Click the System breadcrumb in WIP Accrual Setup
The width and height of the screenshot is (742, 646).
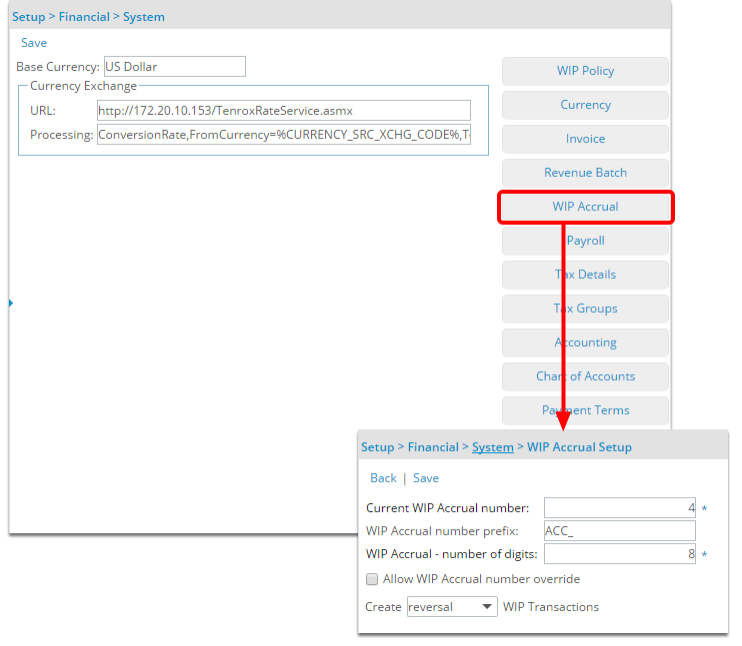(493, 447)
